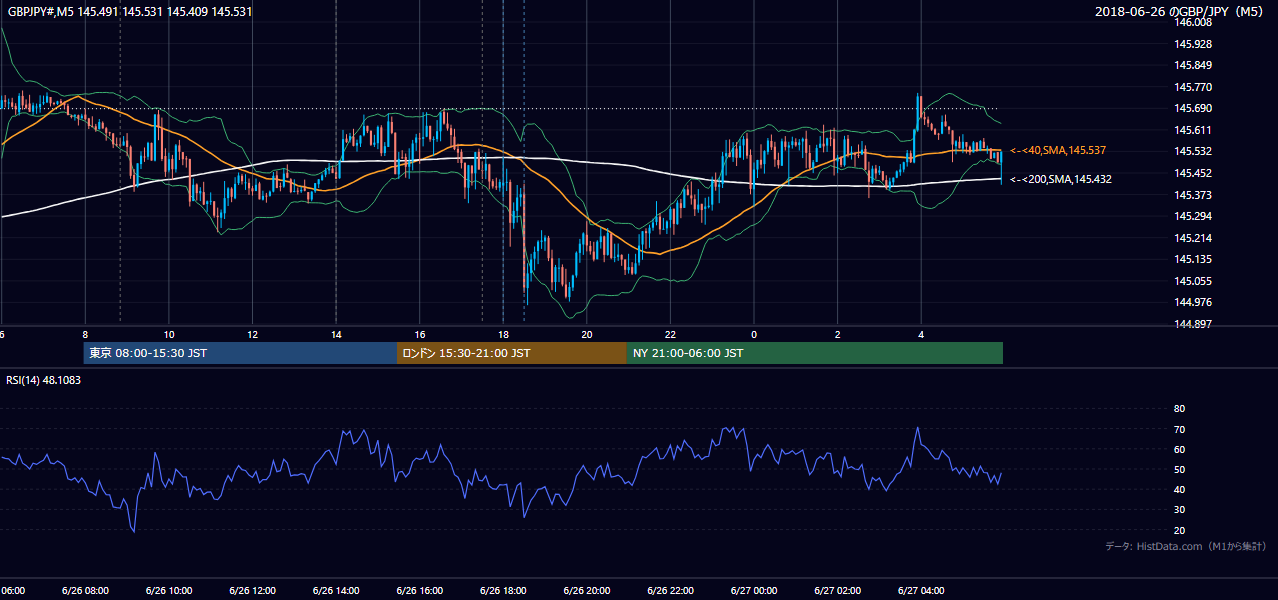
Task: Click the 145.214 price axis label
Action: (x=1194, y=238)
